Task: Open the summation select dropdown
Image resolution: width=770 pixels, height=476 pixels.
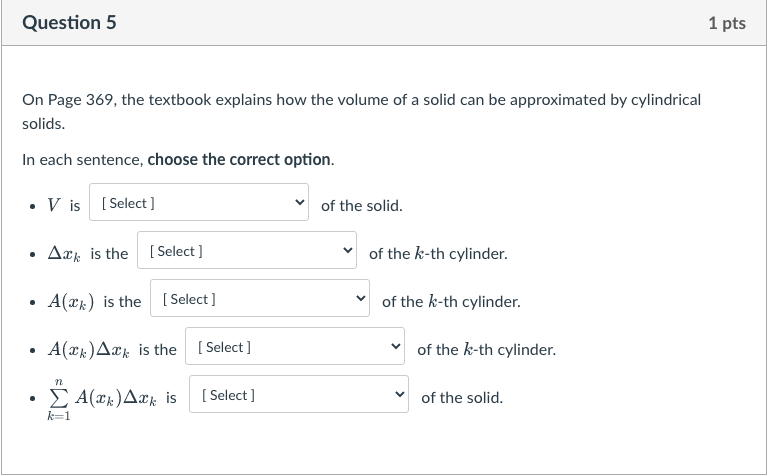Action: [298, 396]
